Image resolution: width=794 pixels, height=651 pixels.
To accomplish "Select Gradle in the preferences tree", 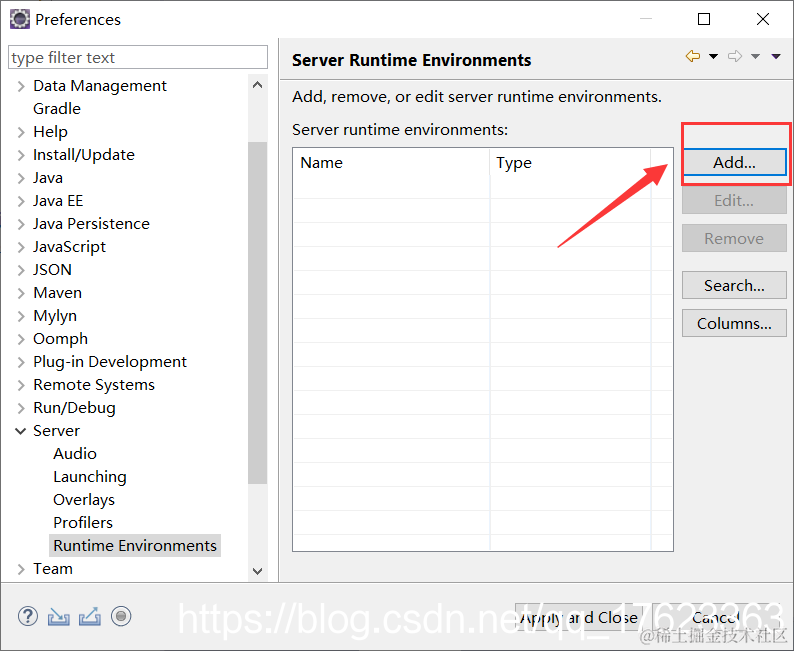I will pos(57,109).
